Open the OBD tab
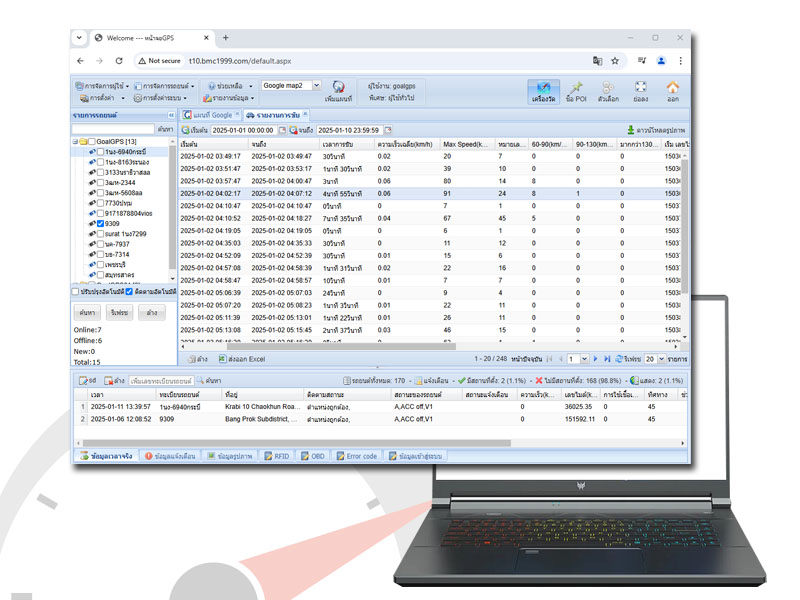 313,456
